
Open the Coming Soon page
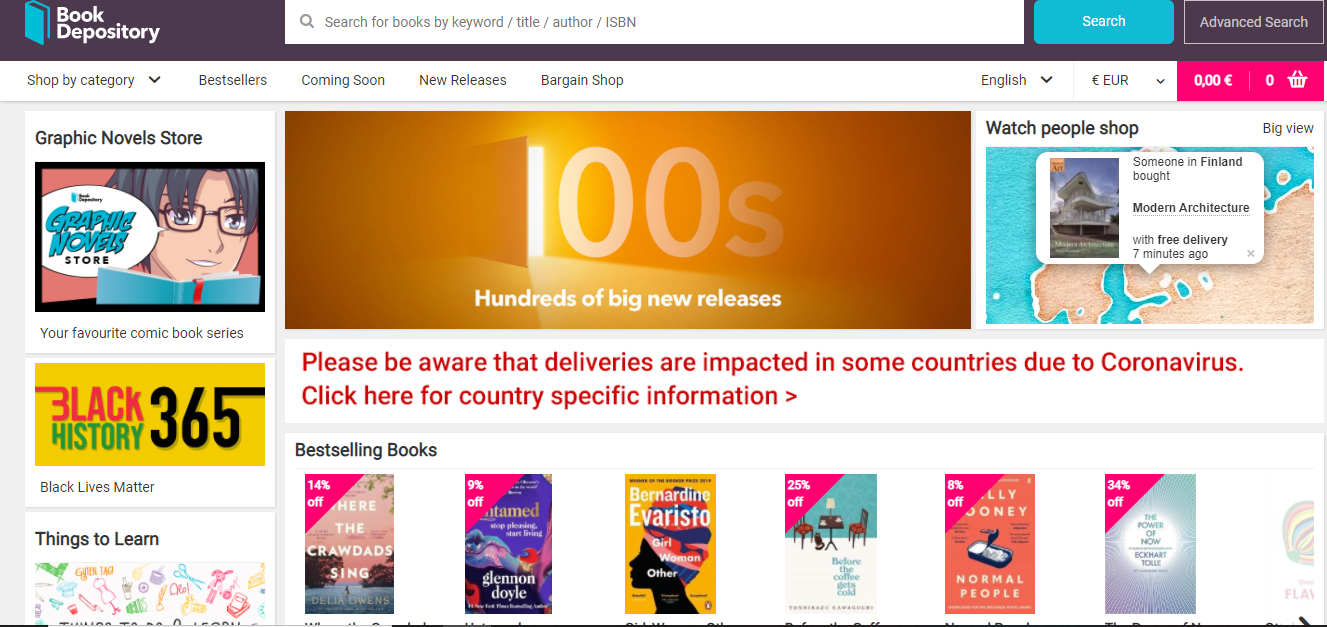(x=343, y=80)
